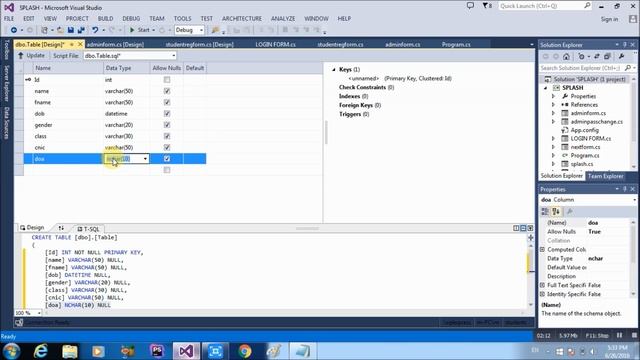This screenshot has height=360, width=640.
Task: Select Indexes (0) entry
Action: click(x=353, y=96)
